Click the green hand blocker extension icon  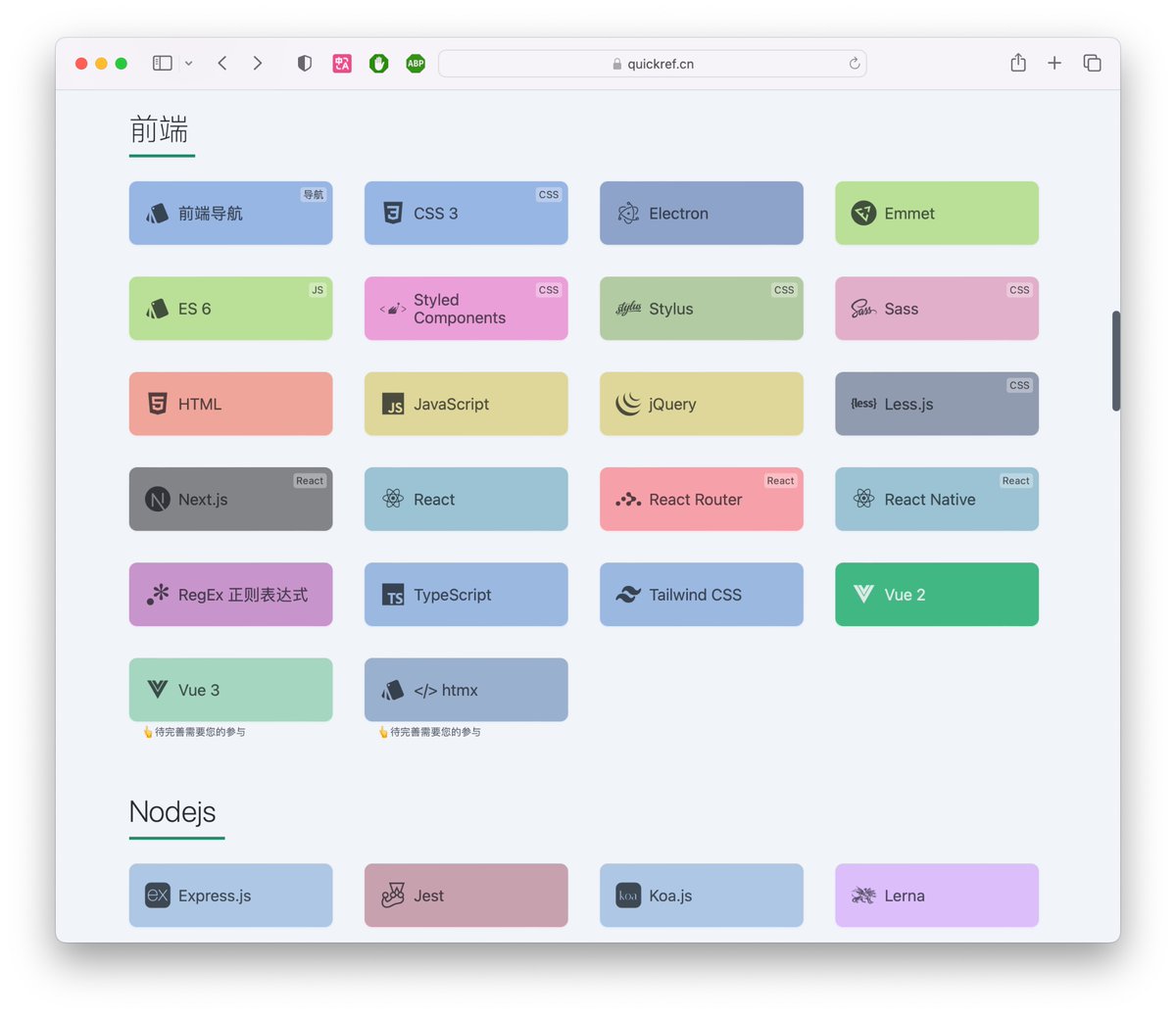379,63
